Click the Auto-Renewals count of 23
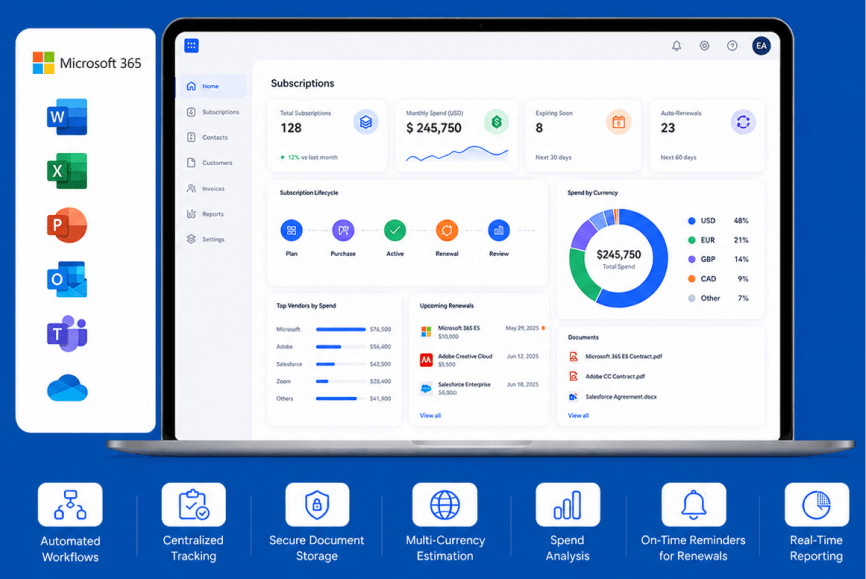 coord(668,128)
